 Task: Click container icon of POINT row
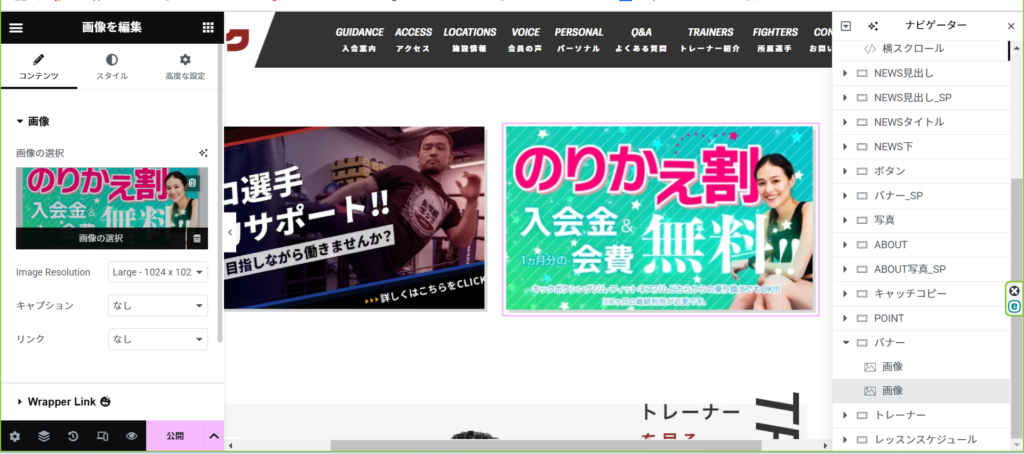[862, 318]
